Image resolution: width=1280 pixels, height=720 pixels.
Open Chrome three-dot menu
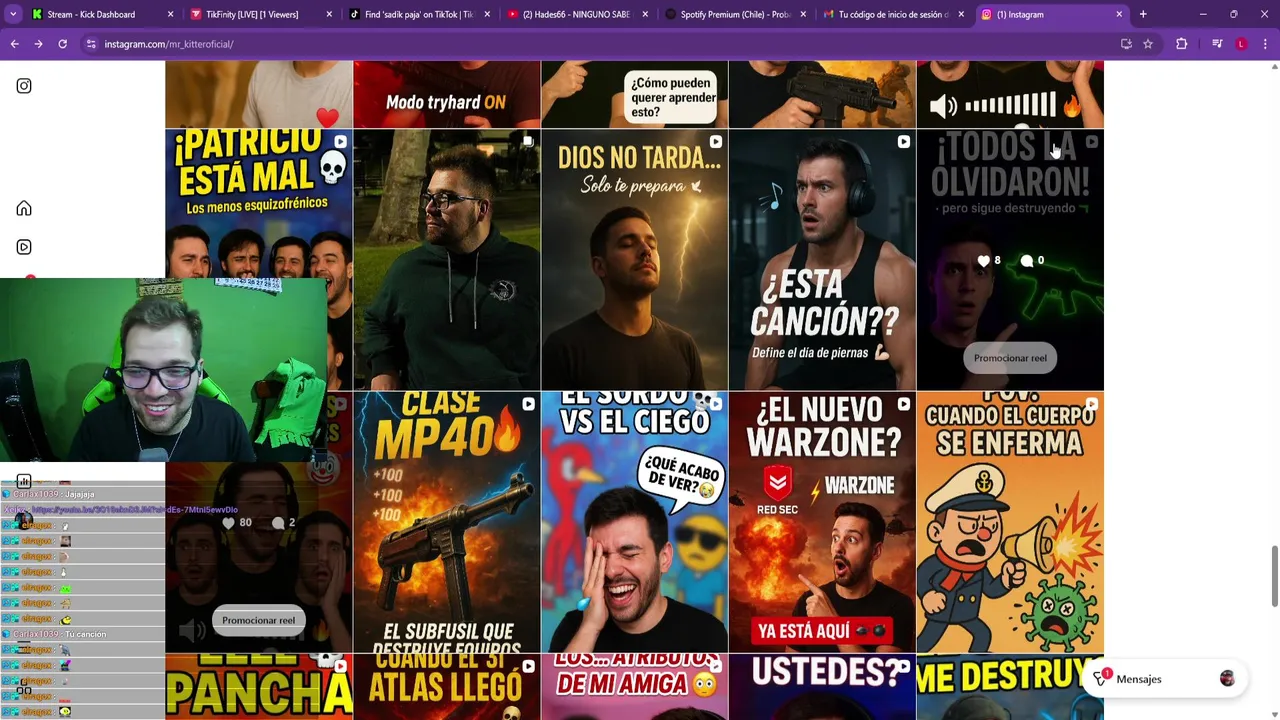pos(1265,44)
